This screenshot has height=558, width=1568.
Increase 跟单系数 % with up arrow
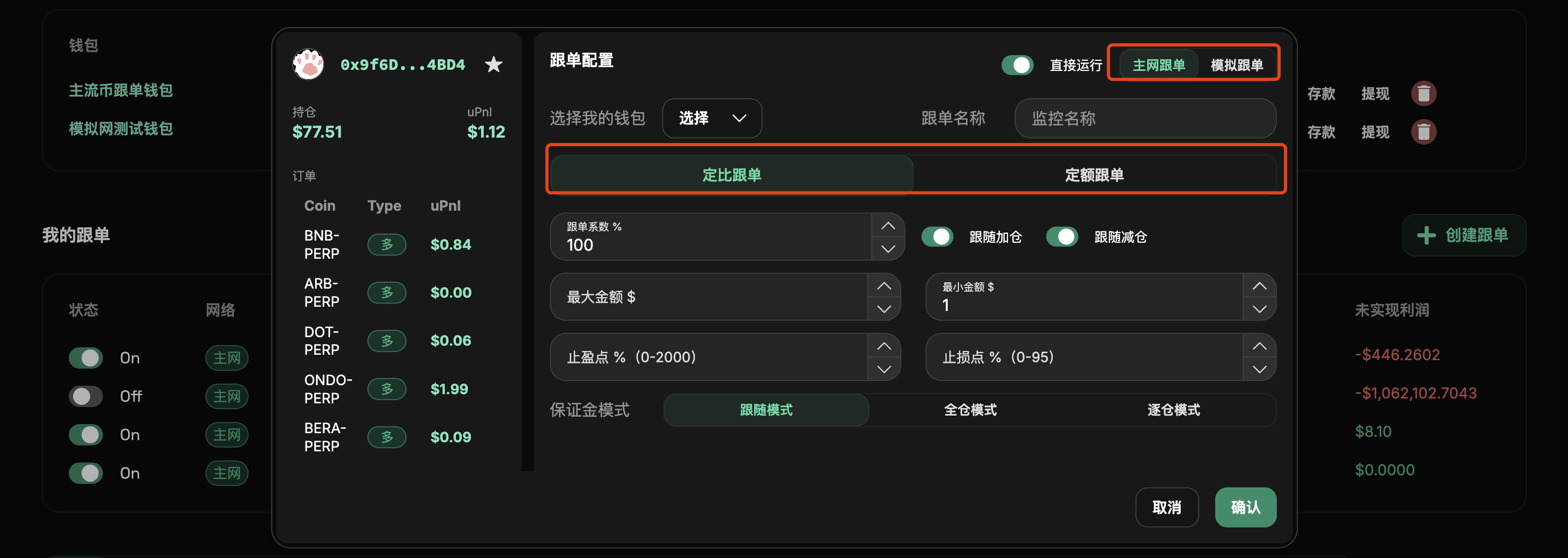(887, 226)
